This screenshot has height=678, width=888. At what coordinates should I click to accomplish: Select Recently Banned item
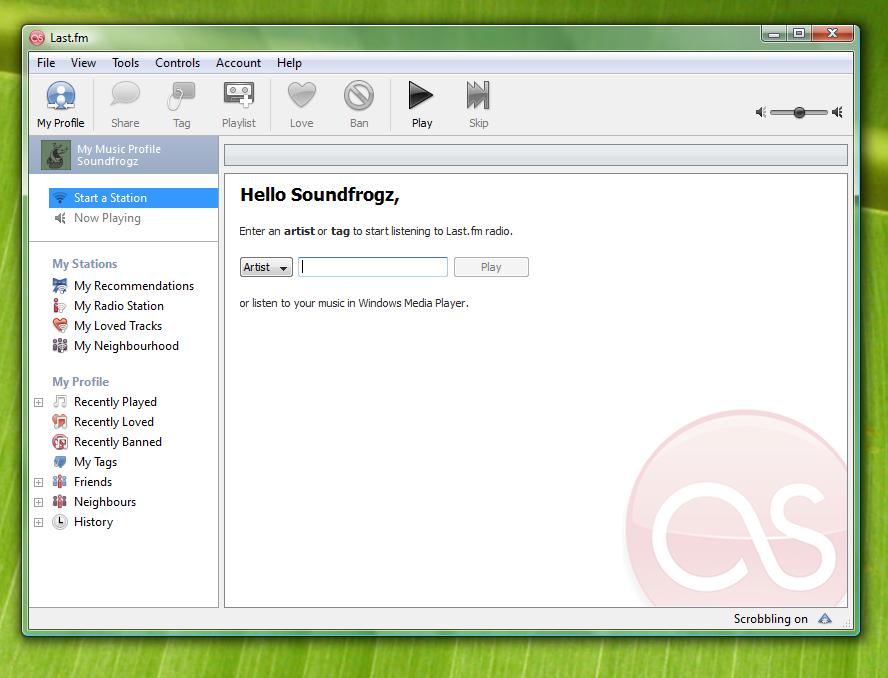click(107, 442)
